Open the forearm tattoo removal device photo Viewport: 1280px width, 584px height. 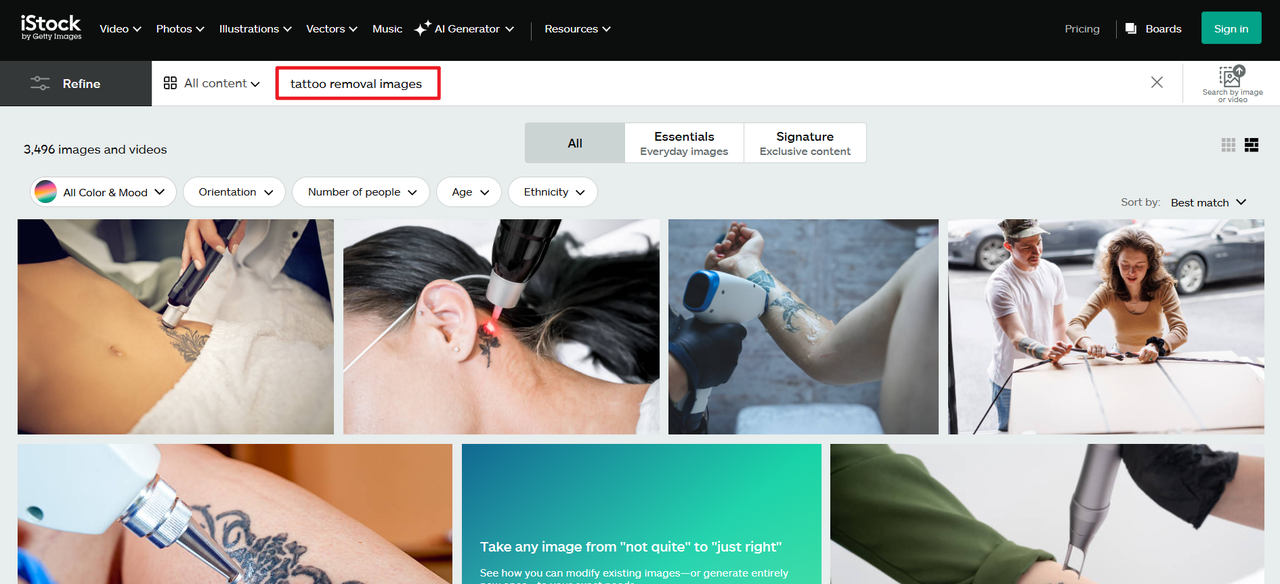coord(803,327)
